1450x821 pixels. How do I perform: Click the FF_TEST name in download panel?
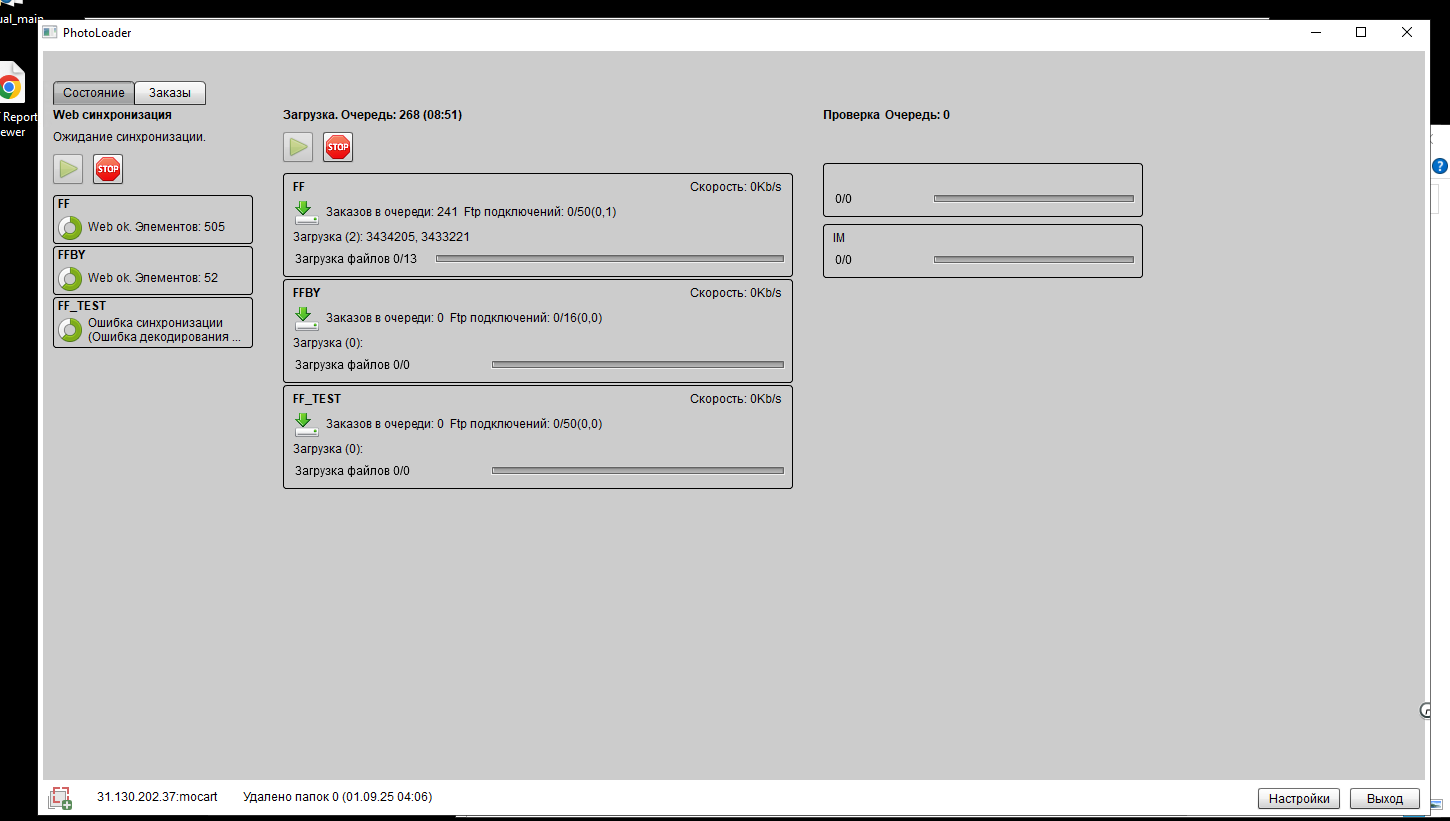pyautogui.click(x=317, y=399)
